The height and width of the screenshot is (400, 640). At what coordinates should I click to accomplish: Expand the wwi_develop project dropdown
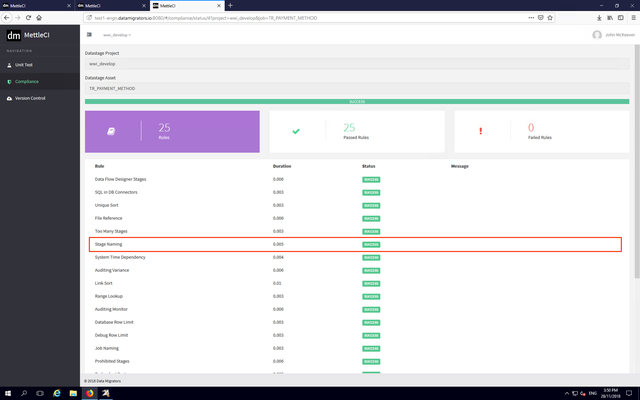tap(117, 34)
